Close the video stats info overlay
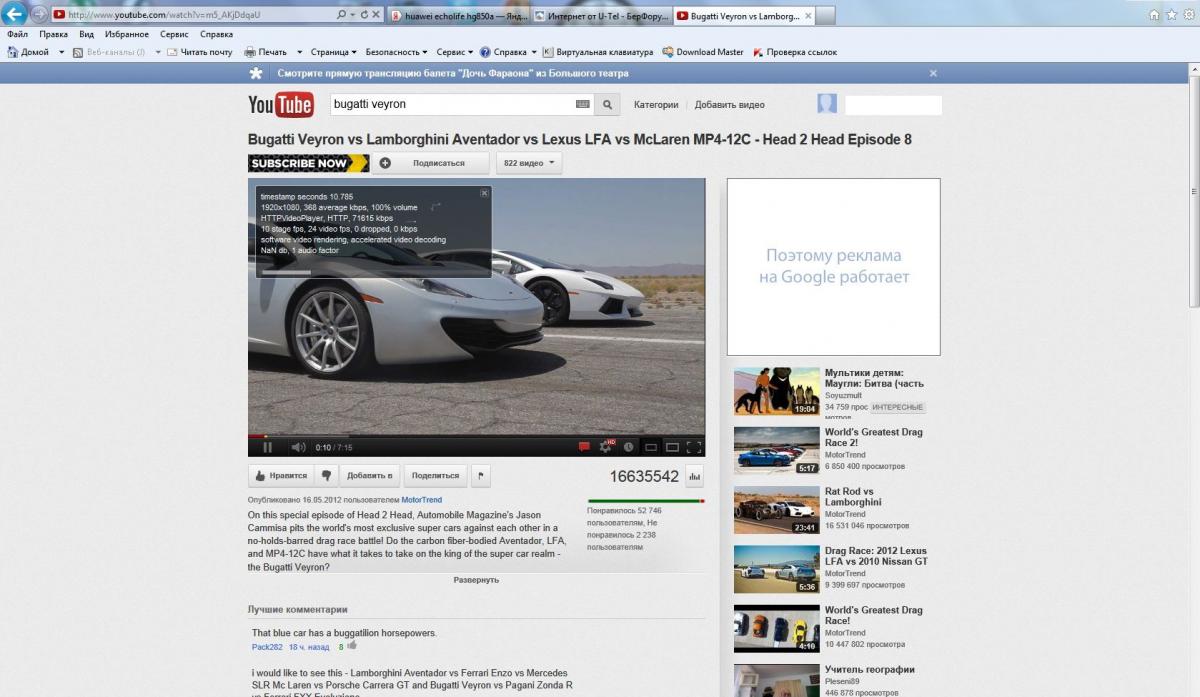Screen dimensions: 1200x697 tap(484, 192)
